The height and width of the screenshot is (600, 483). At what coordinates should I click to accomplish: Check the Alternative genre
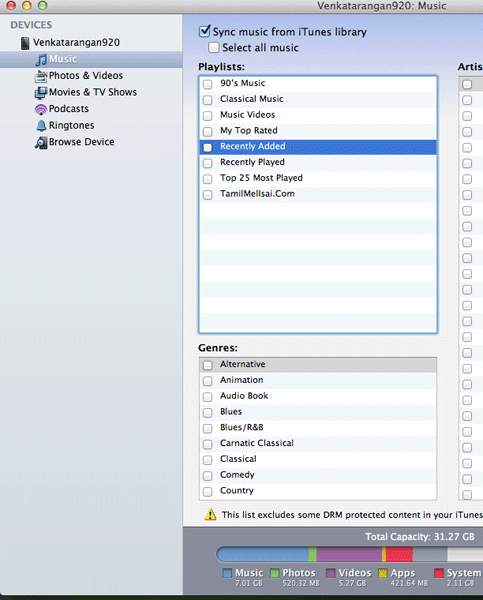click(207, 365)
